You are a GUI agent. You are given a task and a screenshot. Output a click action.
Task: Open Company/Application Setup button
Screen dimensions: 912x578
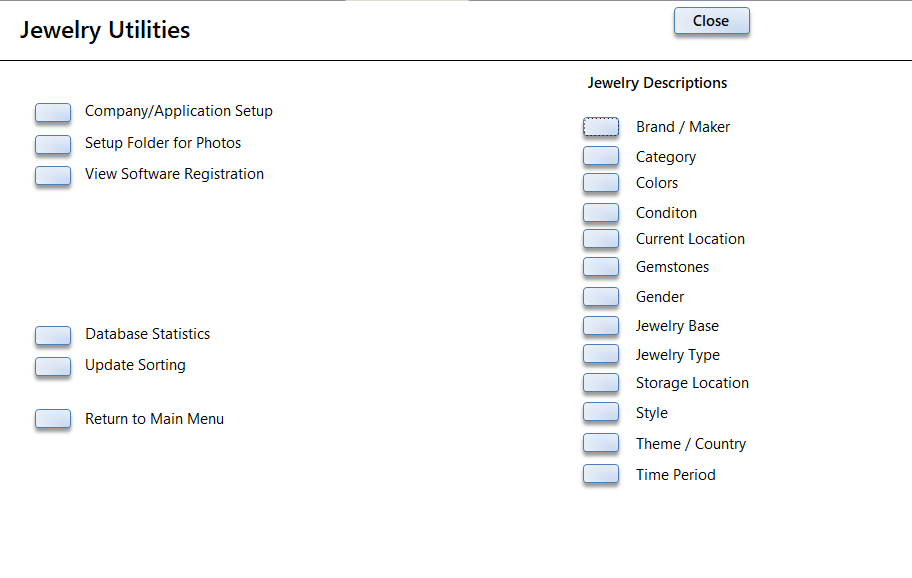[53, 112]
